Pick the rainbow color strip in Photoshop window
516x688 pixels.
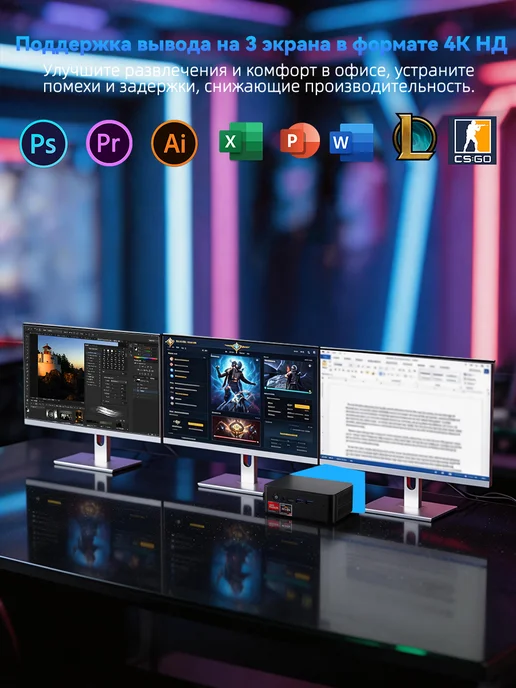pos(145,358)
